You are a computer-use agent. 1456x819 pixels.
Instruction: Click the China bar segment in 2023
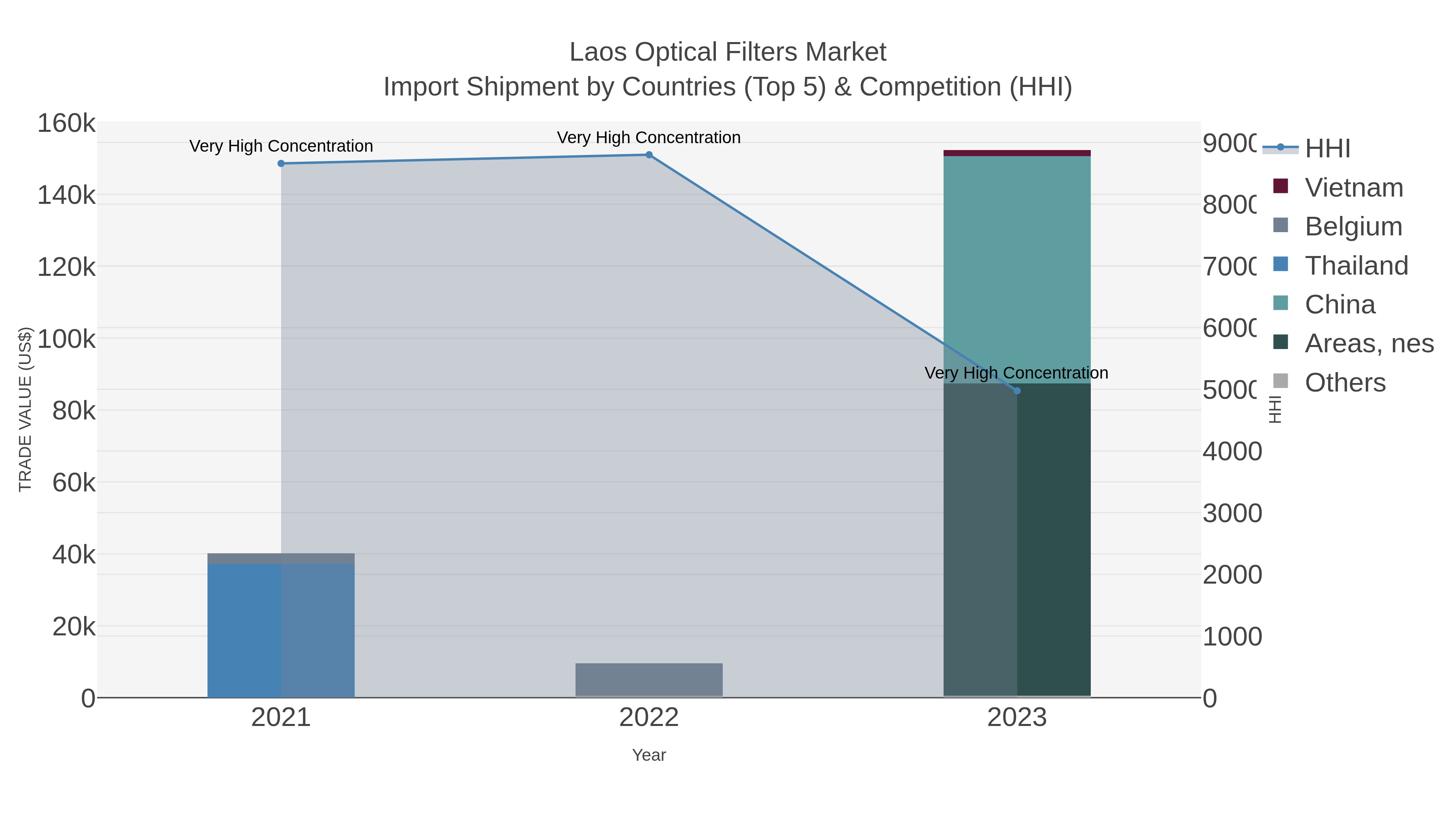point(1017,270)
